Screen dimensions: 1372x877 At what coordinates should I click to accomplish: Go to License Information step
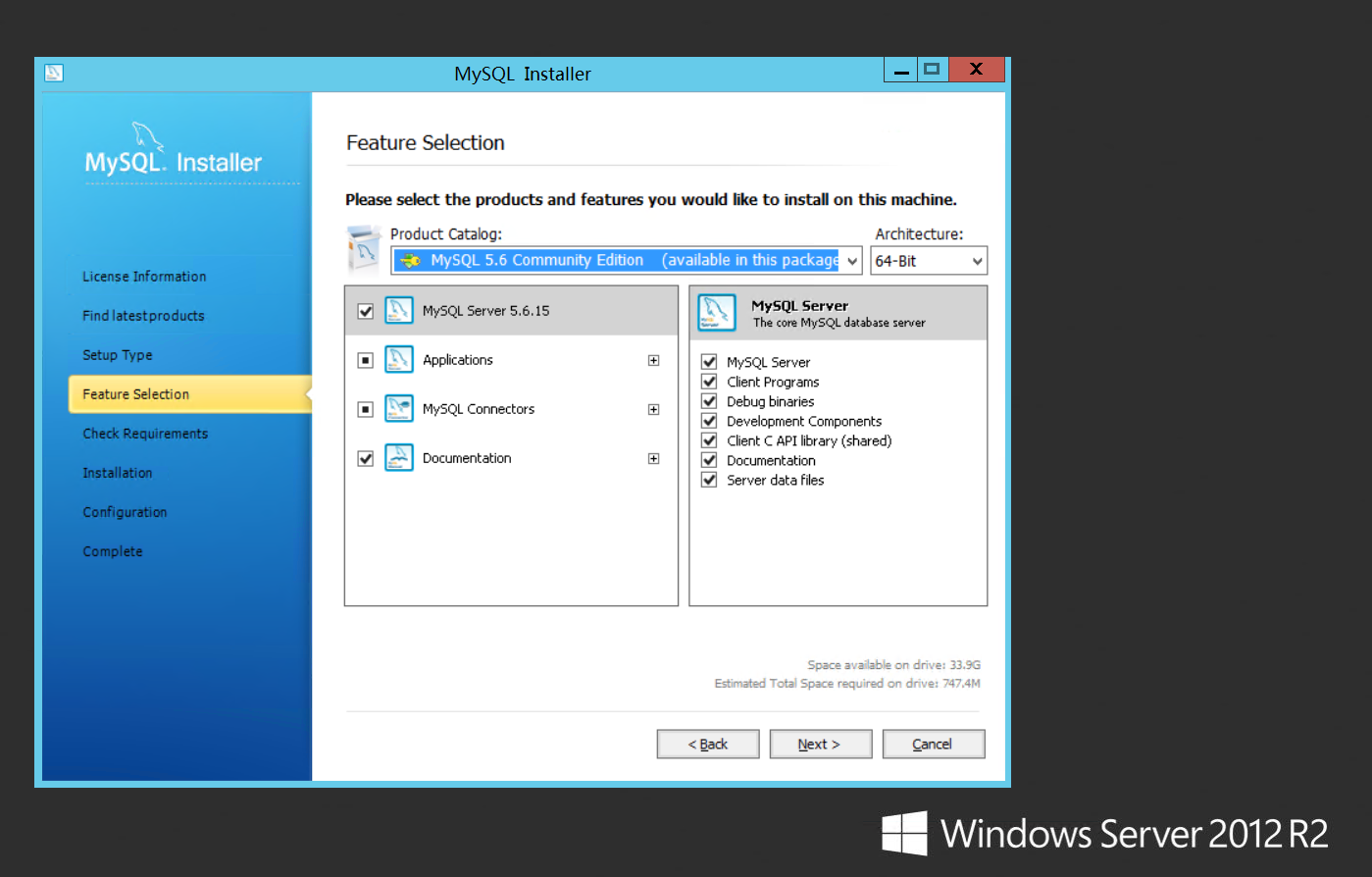144,277
